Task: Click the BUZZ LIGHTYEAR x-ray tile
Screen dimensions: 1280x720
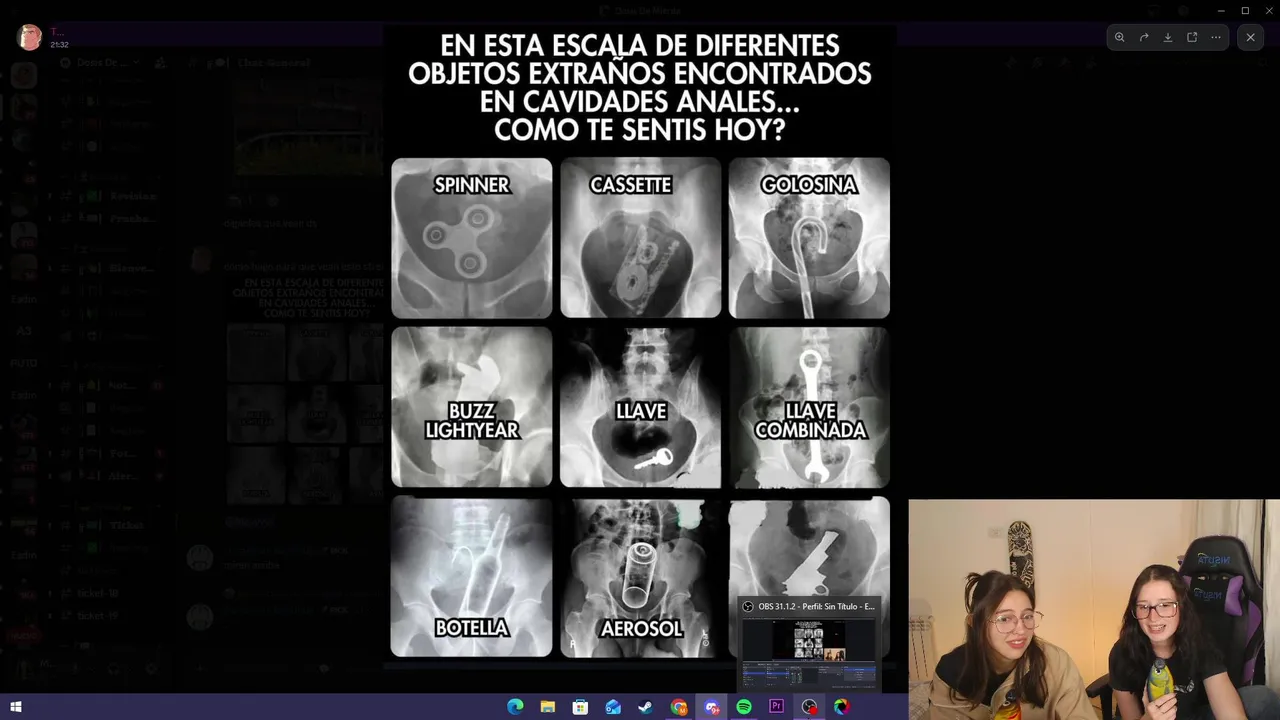Action: [x=471, y=407]
